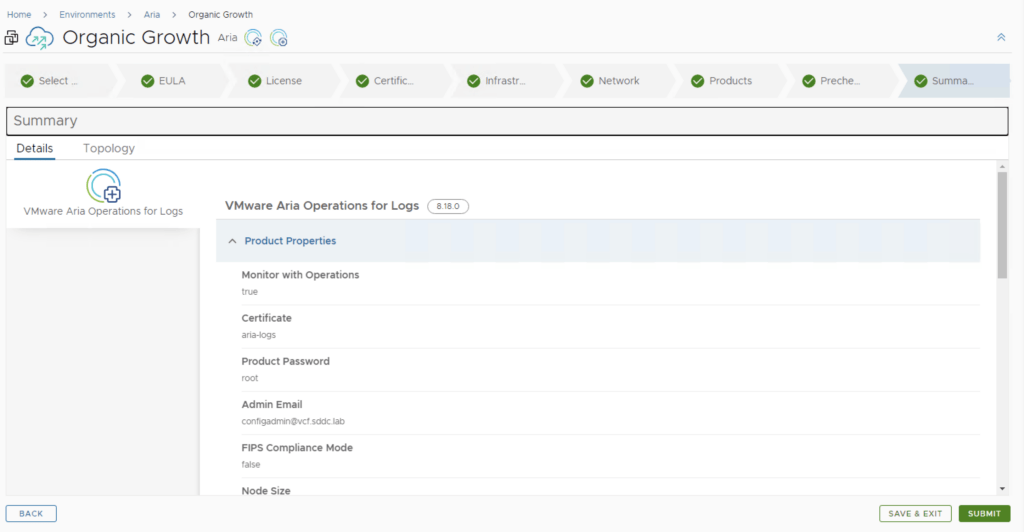Click the copy icon beside the cloud logo
Screen dimensions: 1024x532
coord(12,38)
